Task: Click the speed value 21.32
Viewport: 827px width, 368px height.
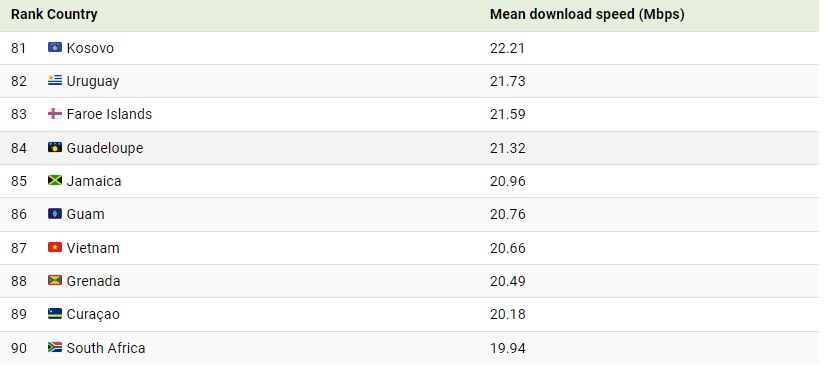Action: [x=507, y=148]
